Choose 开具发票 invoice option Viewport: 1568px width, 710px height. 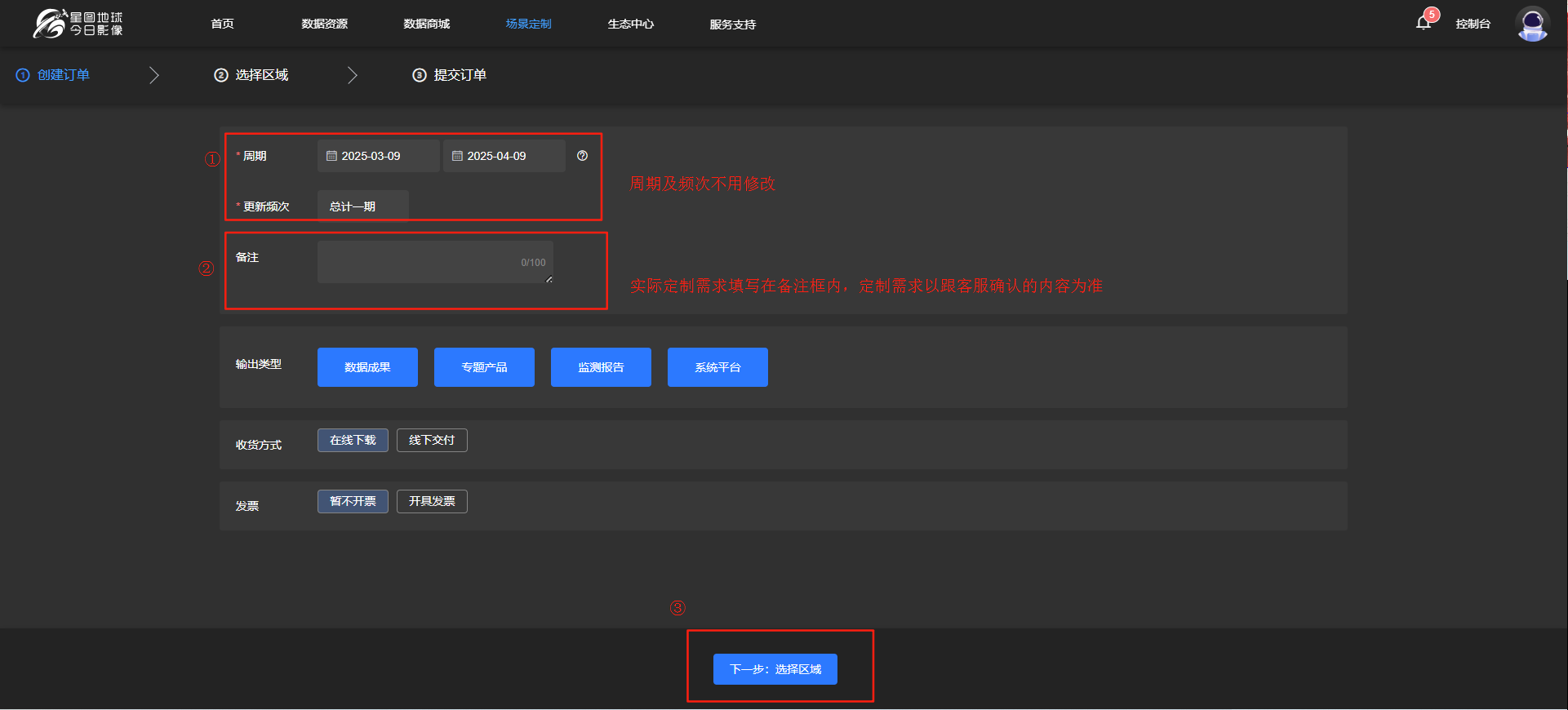coord(432,502)
